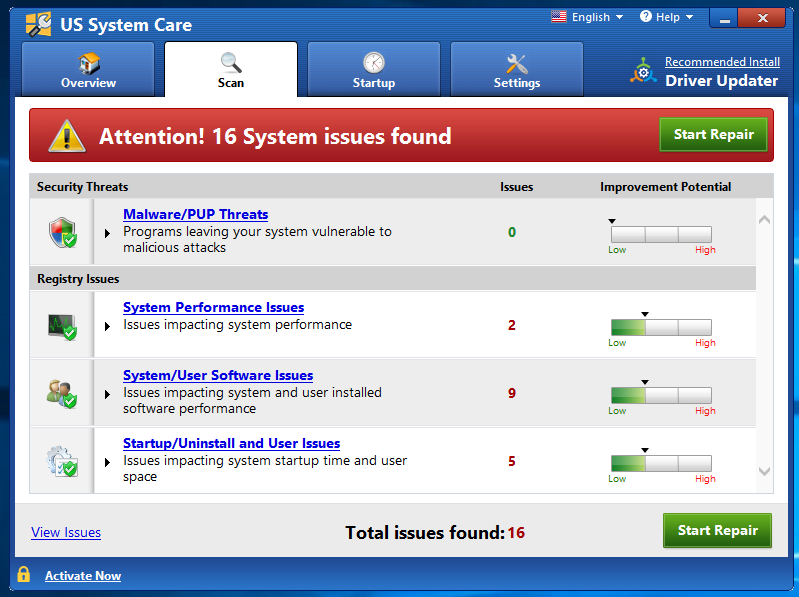Minimize the US System Care window
The height and width of the screenshot is (597, 799).
click(724, 18)
